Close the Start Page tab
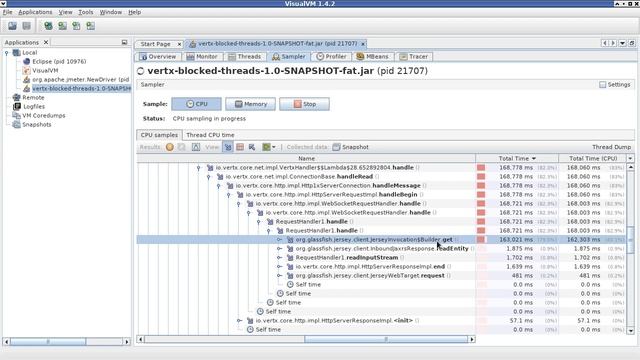640x360 pixels. point(179,44)
